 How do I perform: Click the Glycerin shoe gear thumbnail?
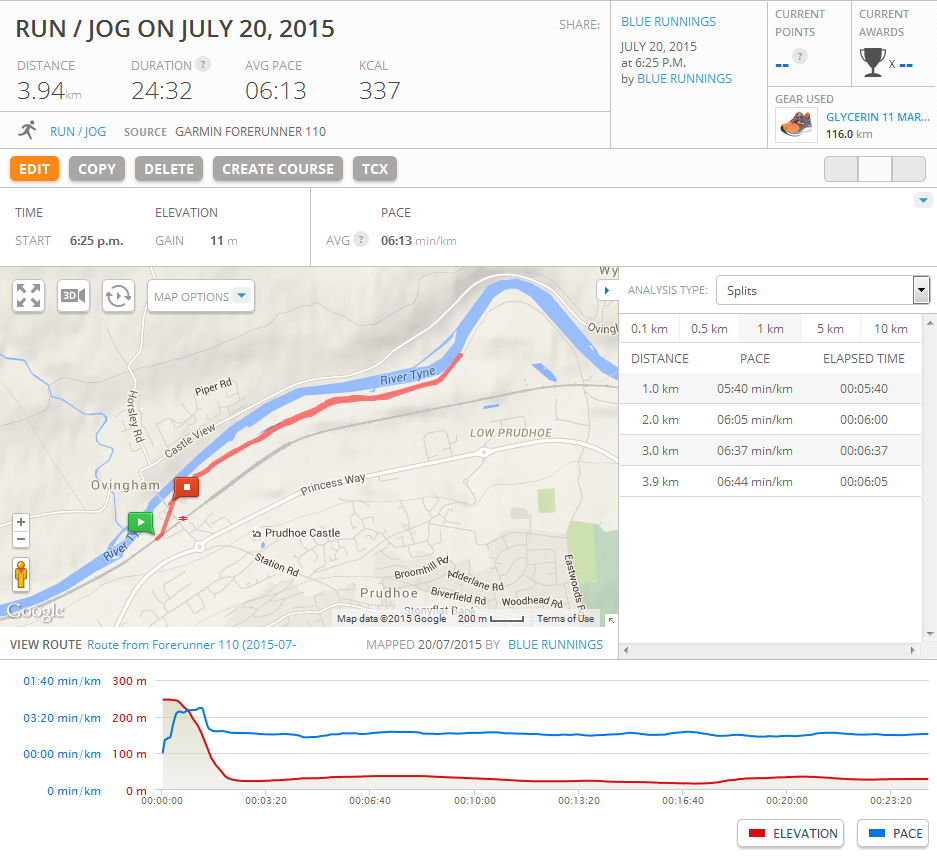795,125
